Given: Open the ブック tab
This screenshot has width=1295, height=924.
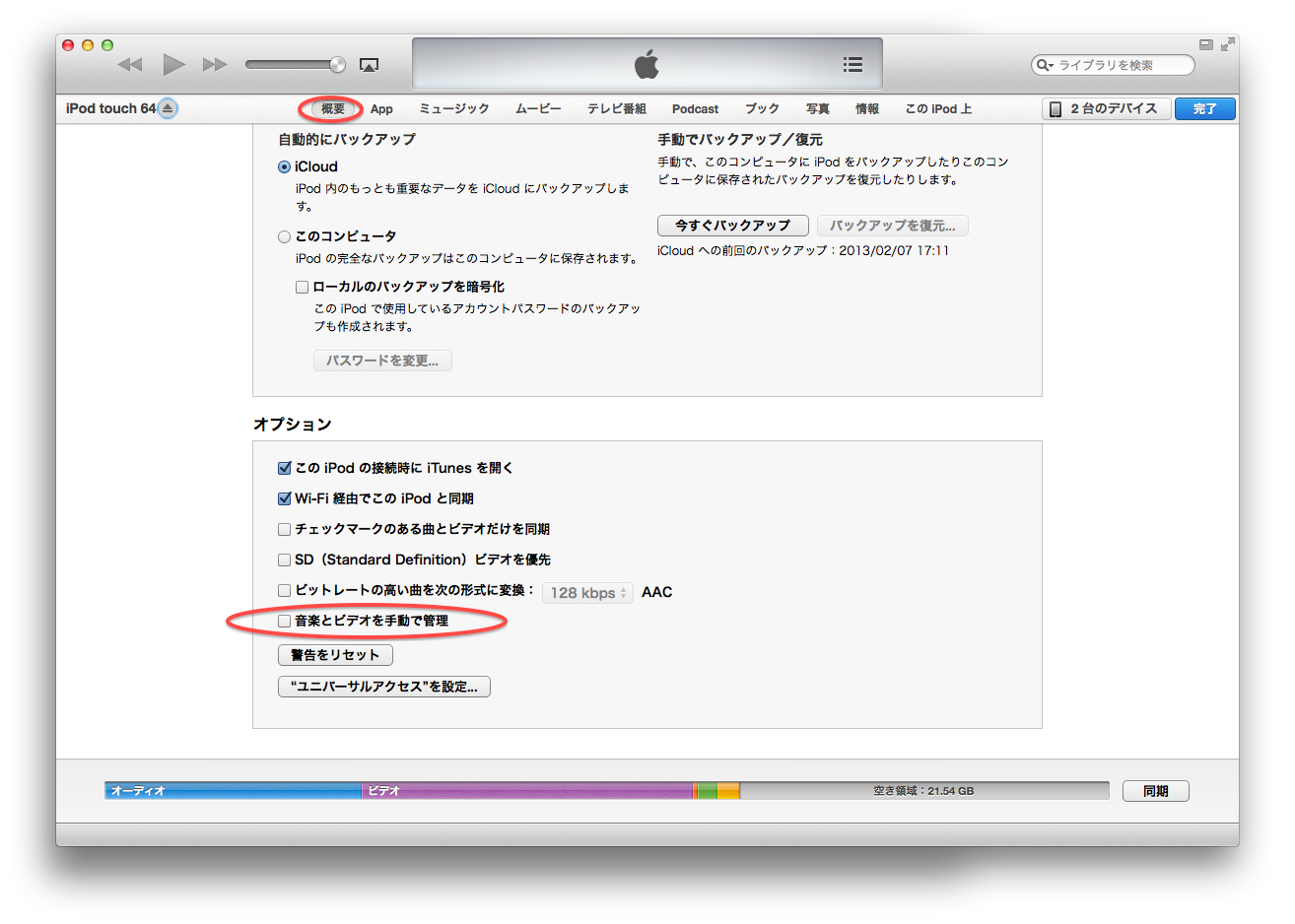Looking at the screenshot, I should click(762, 109).
